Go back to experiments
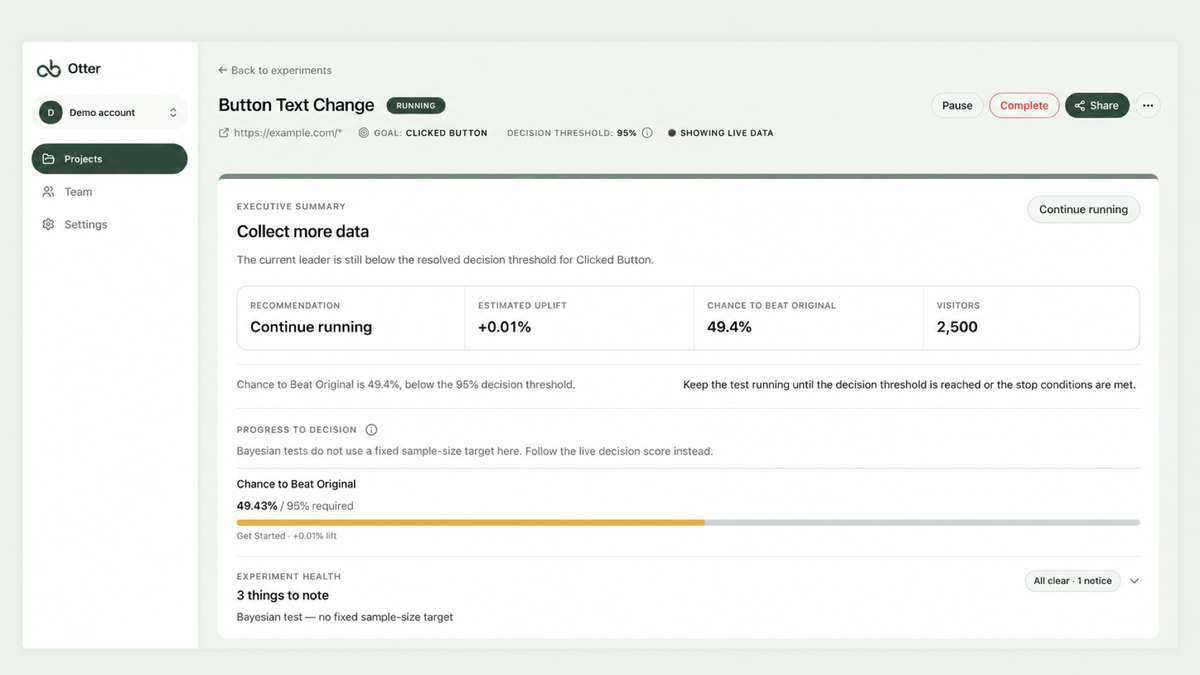The width and height of the screenshot is (1200, 675). coord(275,71)
